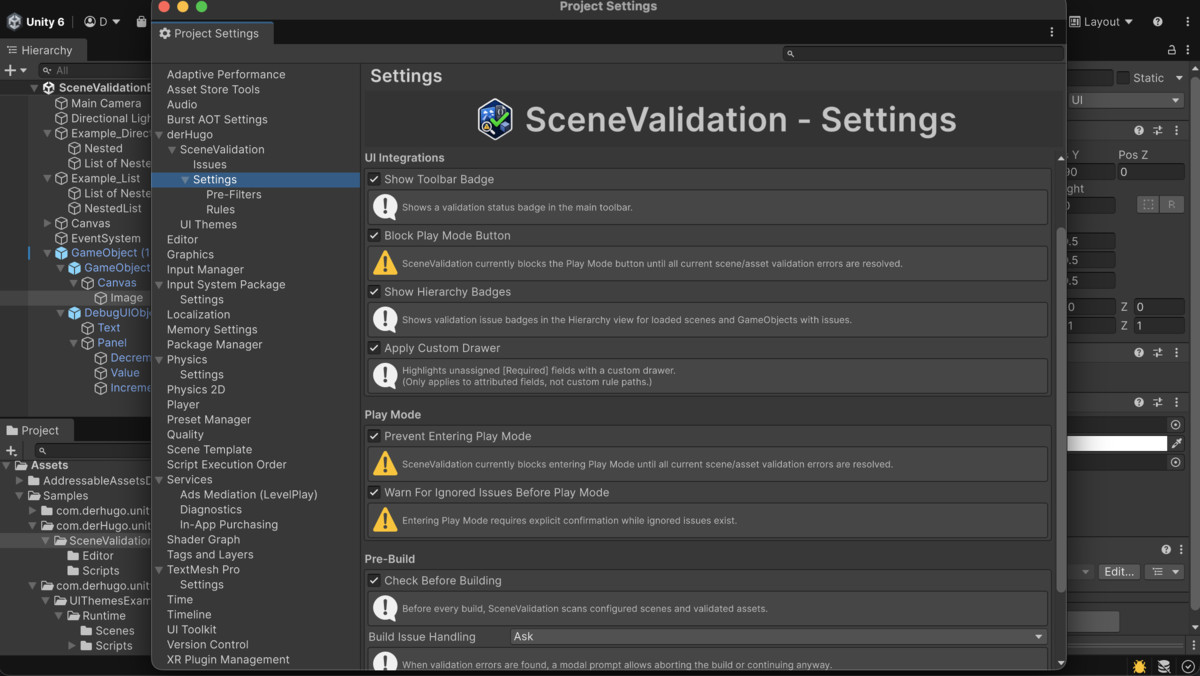Open the UI layer dropdown in Inspector
Viewport: 1200px width, 676px height.
point(1126,100)
